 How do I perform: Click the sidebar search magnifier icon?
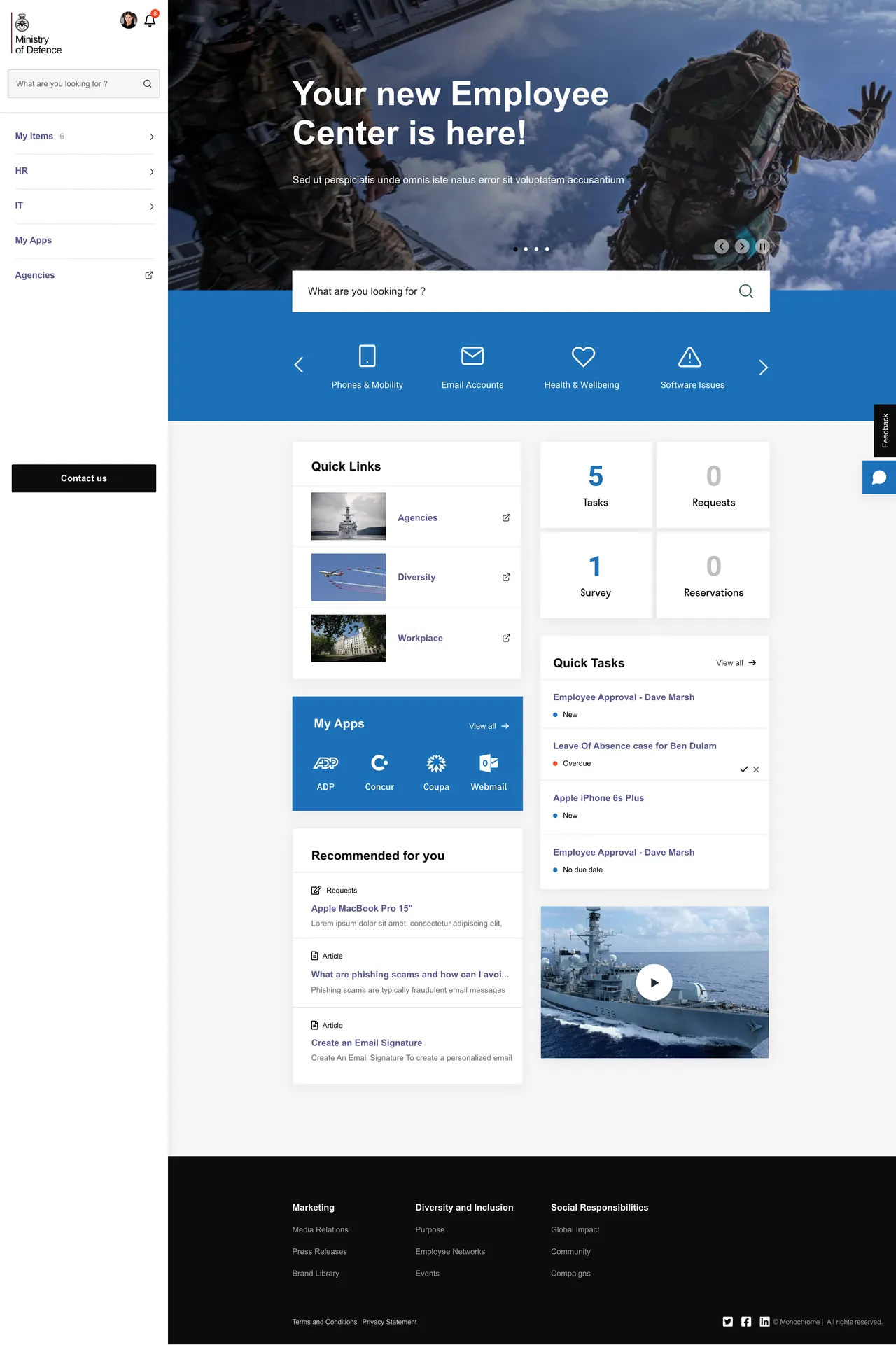pos(148,84)
